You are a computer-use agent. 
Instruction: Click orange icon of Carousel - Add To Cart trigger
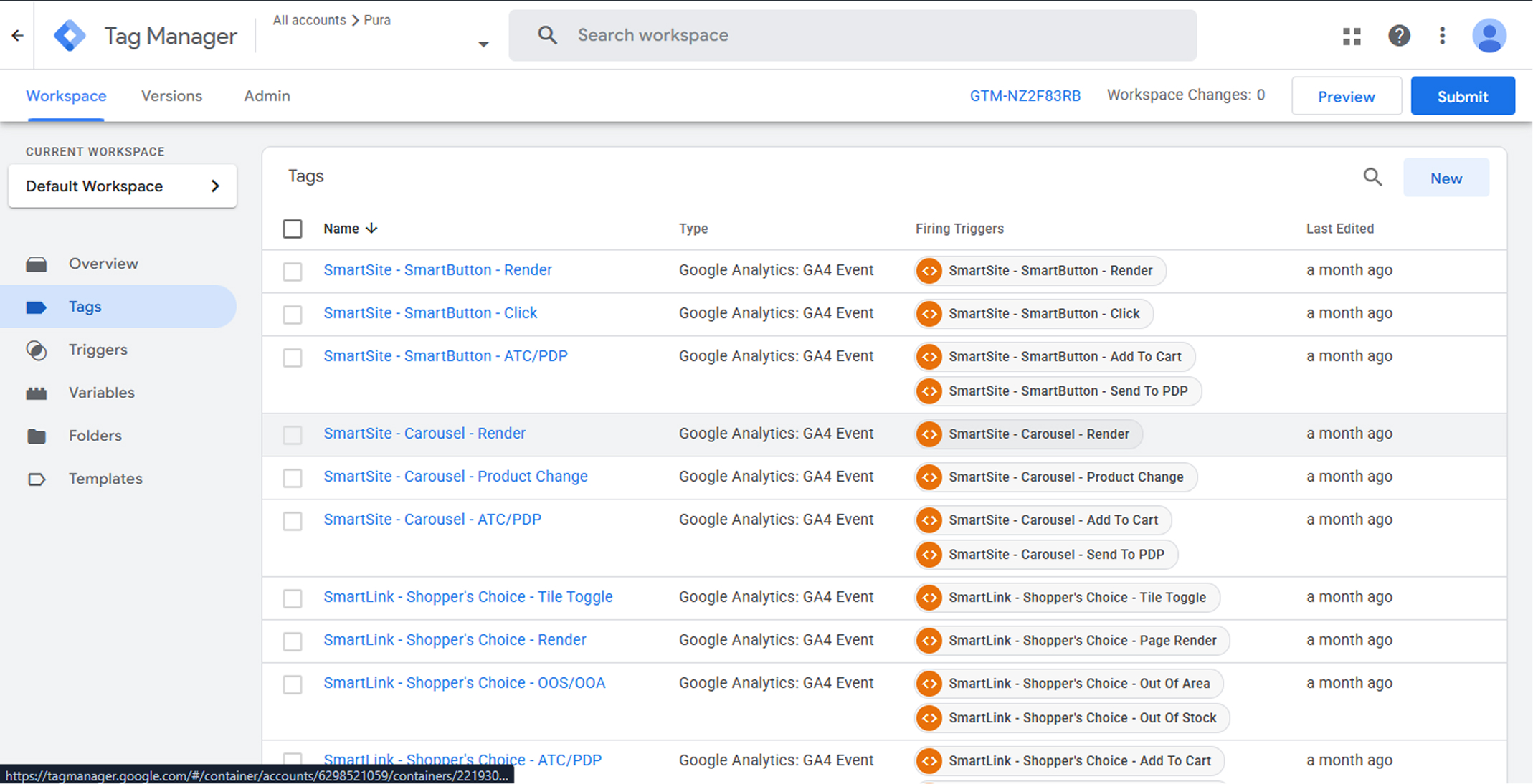[x=929, y=520]
